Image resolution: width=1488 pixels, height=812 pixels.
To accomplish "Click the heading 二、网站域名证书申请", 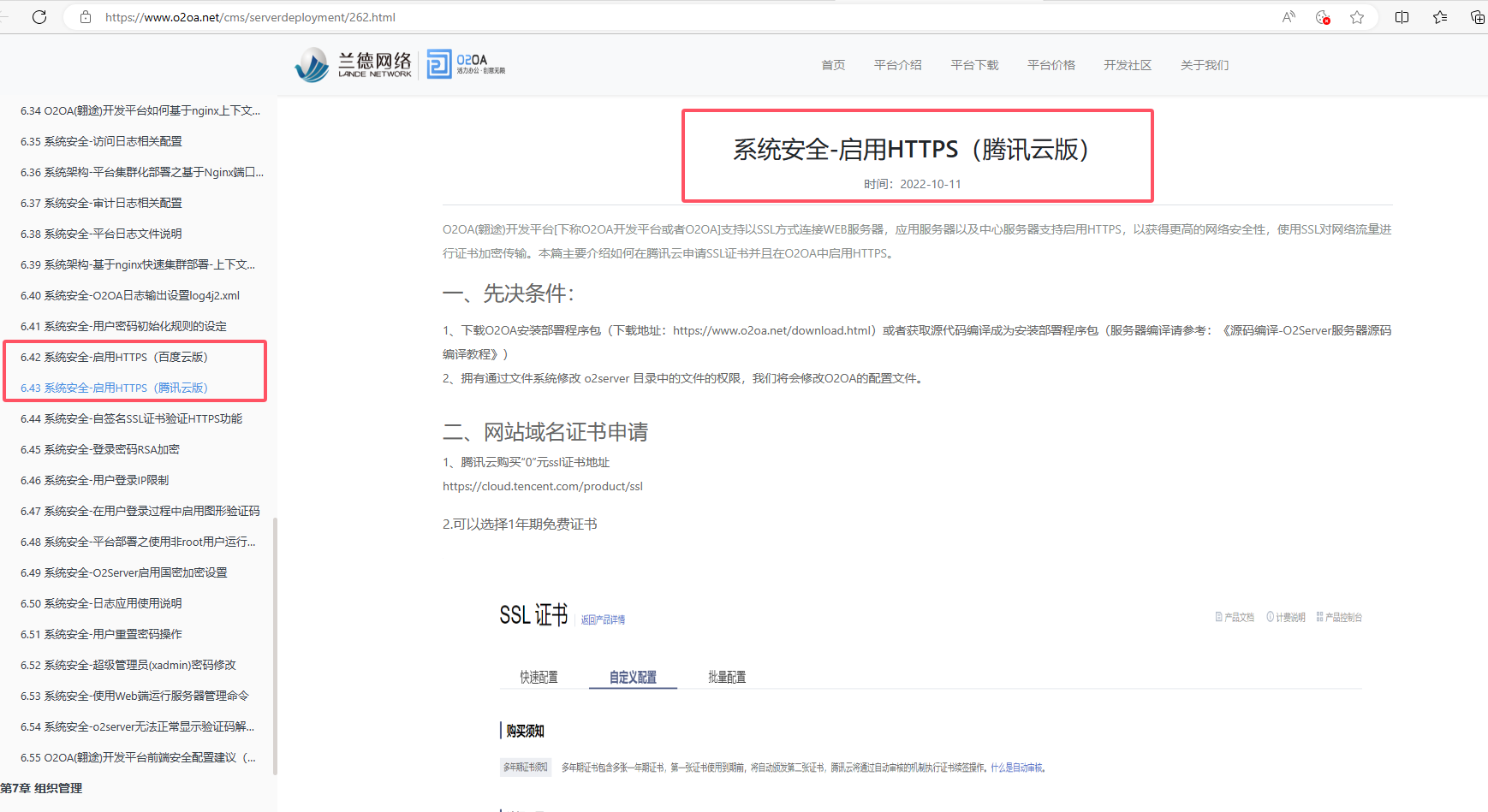I will tap(545, 432).
